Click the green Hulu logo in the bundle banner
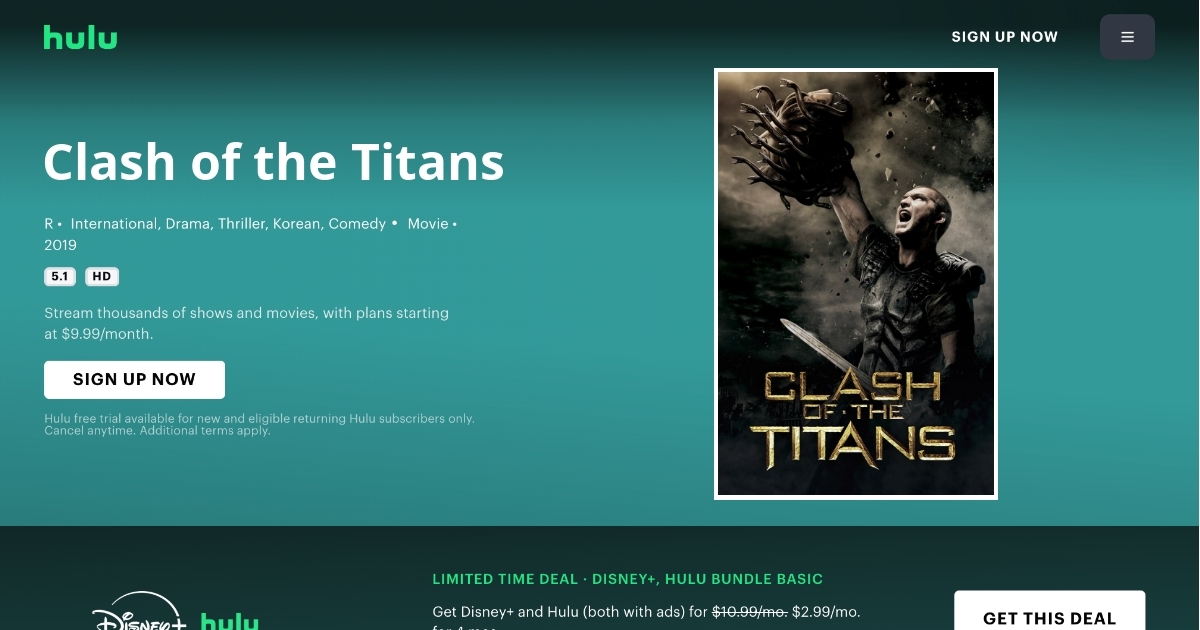 point(230,621)
